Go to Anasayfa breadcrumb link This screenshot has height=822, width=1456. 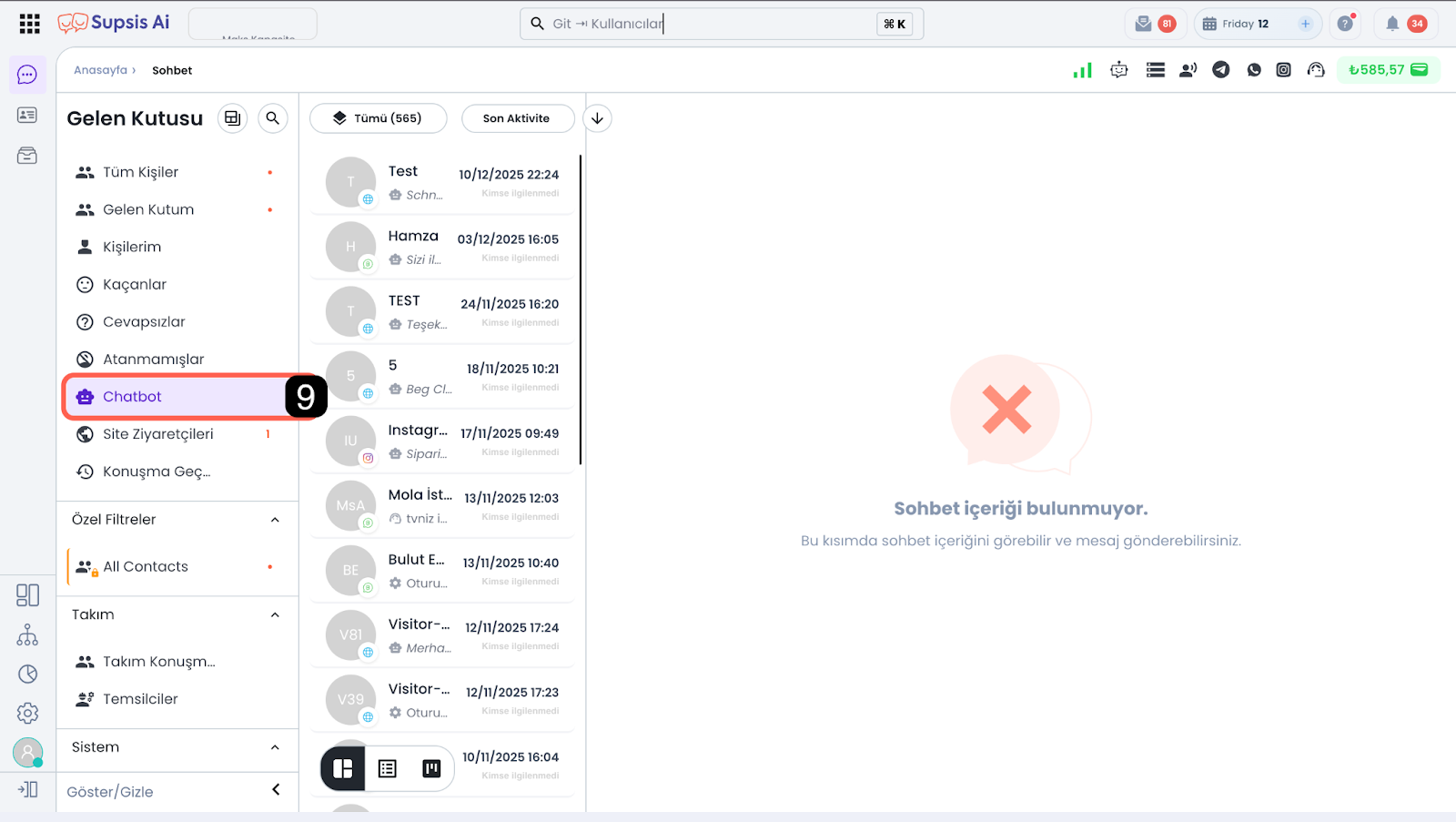(100, 70)
